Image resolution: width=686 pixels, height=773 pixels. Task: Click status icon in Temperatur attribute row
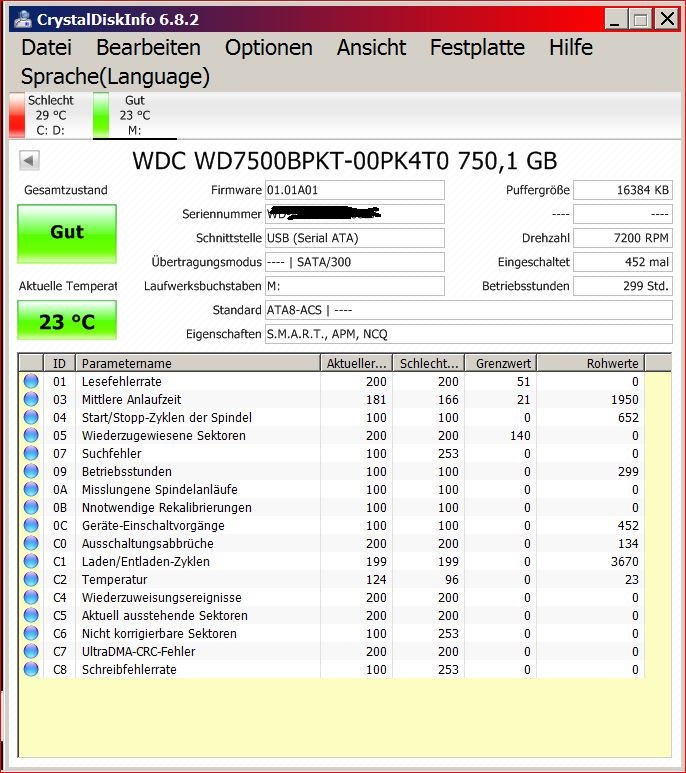(x=31, y=579)
